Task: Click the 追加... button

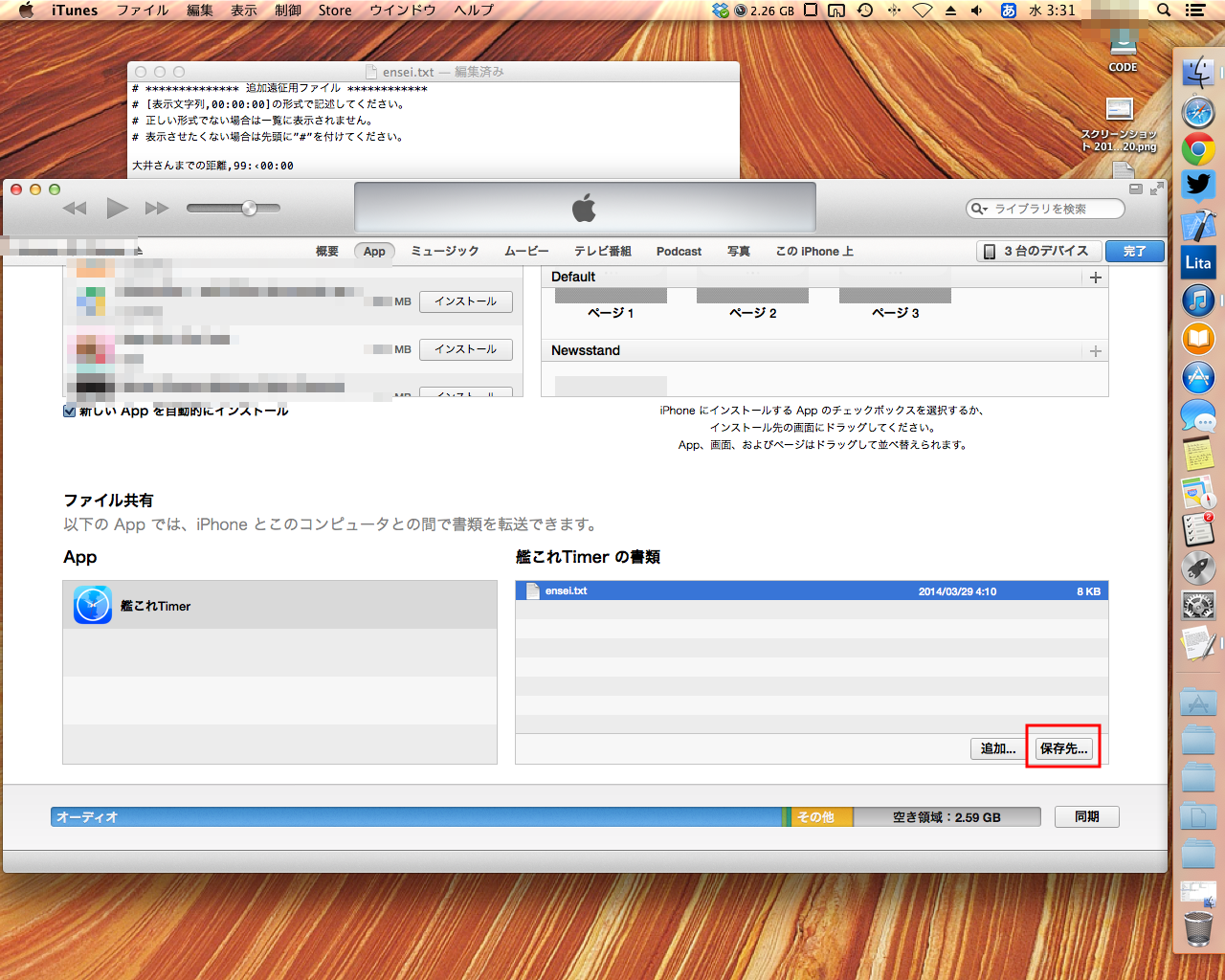Action: [x=998, y=748]
